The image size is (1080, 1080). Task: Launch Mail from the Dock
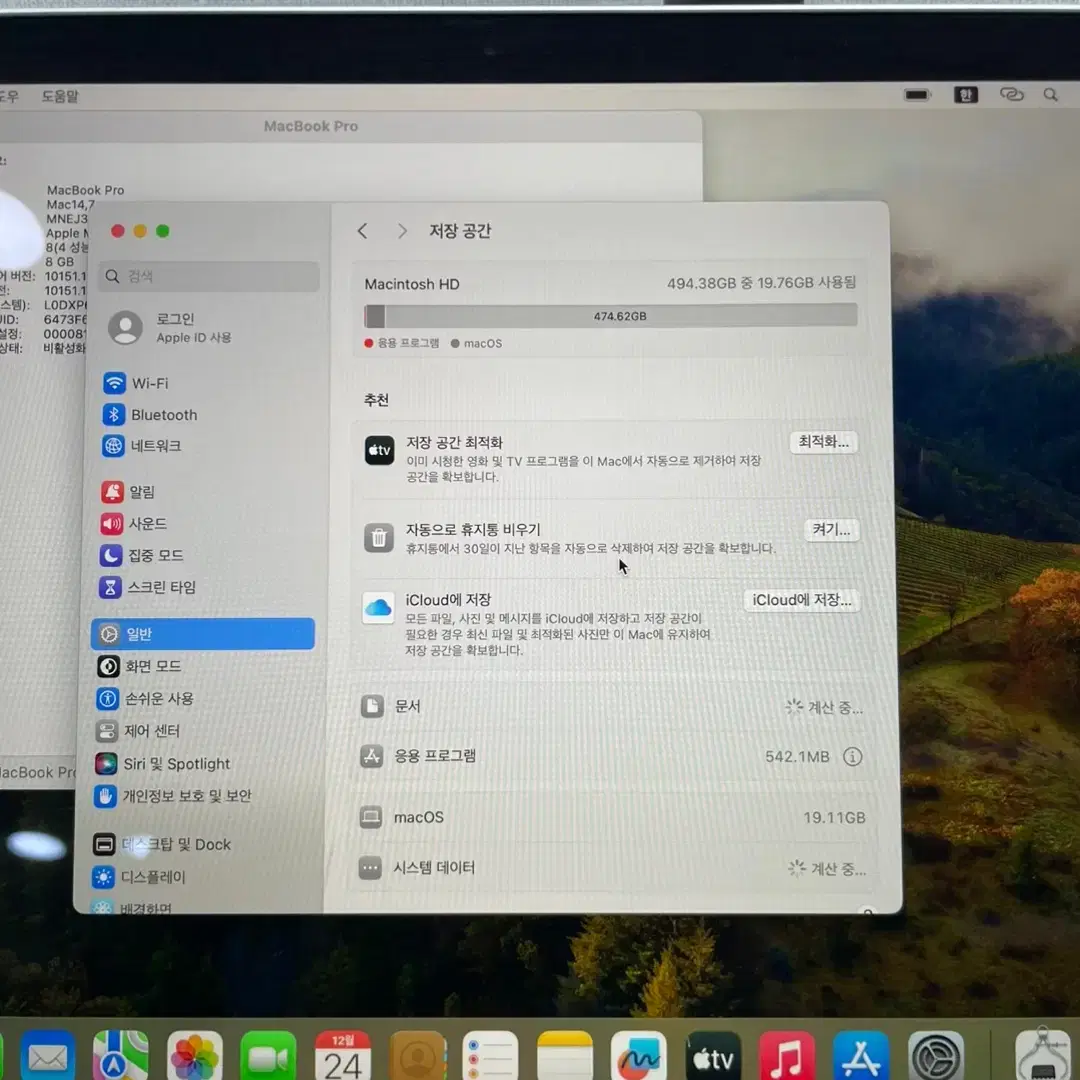(48, 1057)
